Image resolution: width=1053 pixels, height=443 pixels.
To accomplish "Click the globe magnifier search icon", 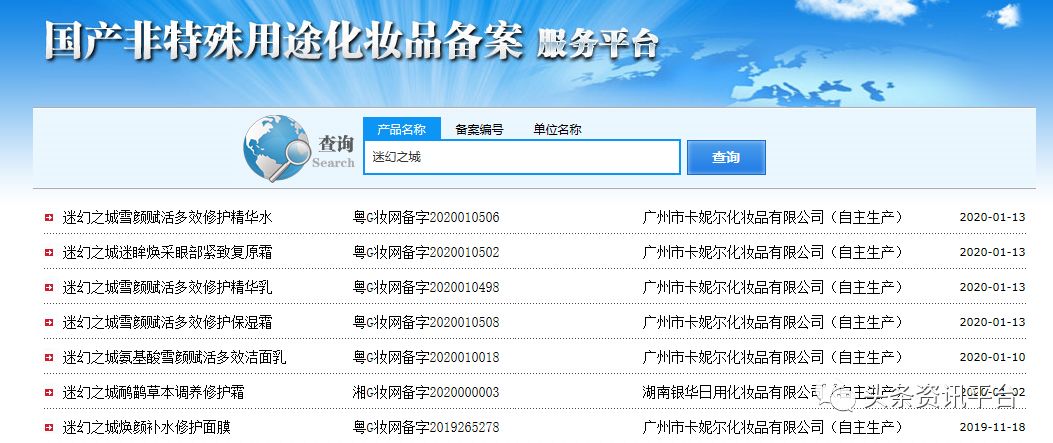I will 277,148.
